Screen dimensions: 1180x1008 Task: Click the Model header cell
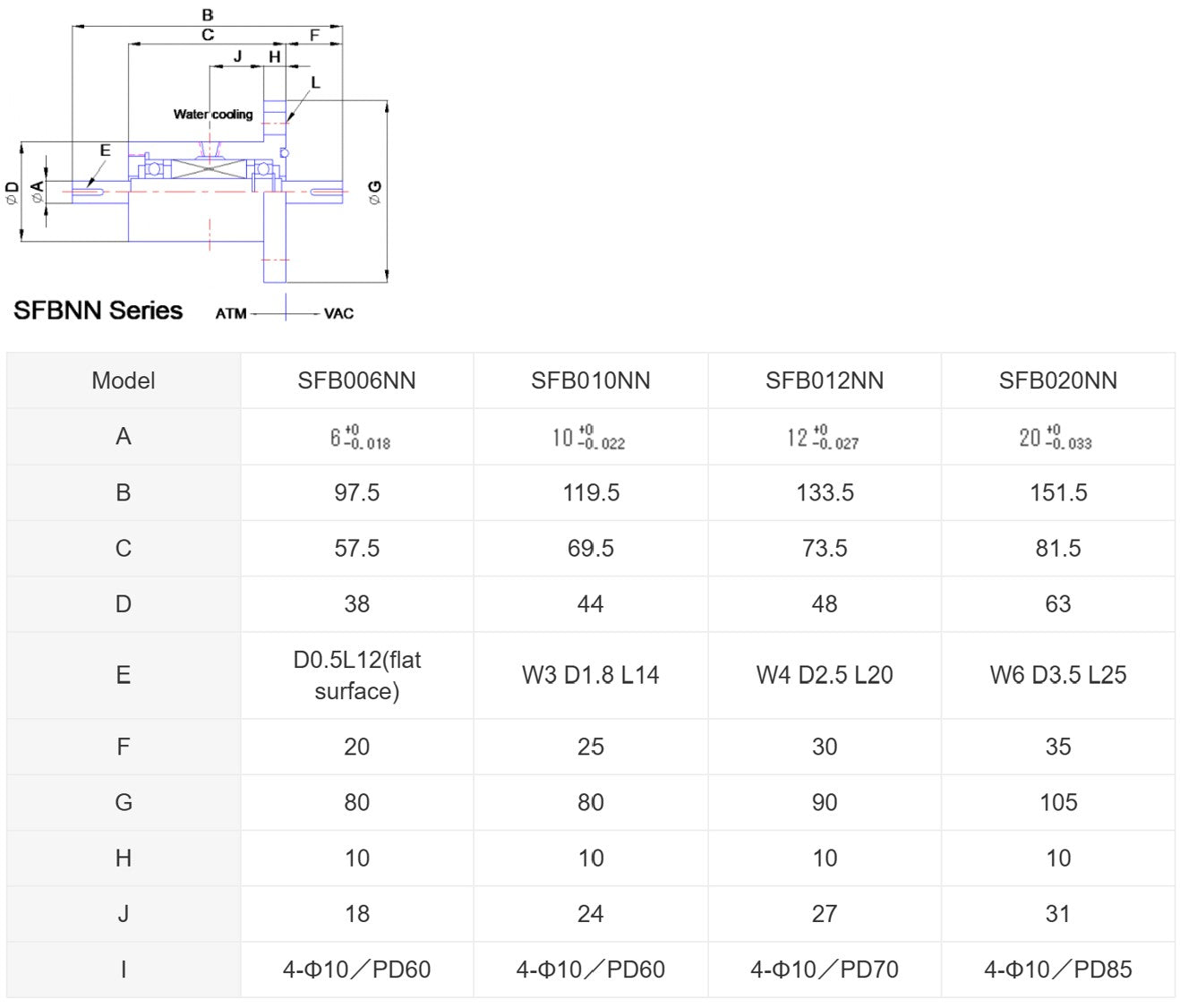(124, 380)
